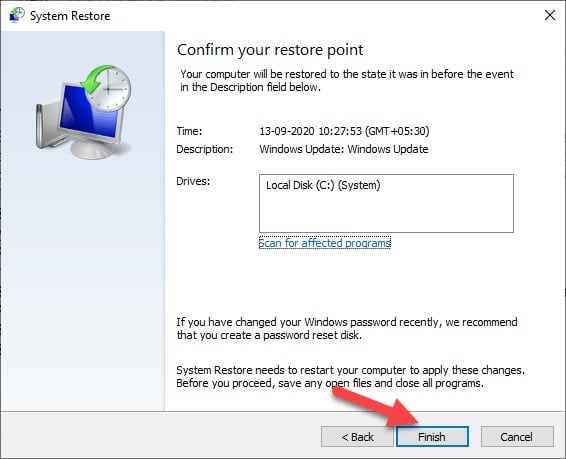Click the System Restore title bar icon
The height and width of the screenshot is (459, 566).
[17, 15]
